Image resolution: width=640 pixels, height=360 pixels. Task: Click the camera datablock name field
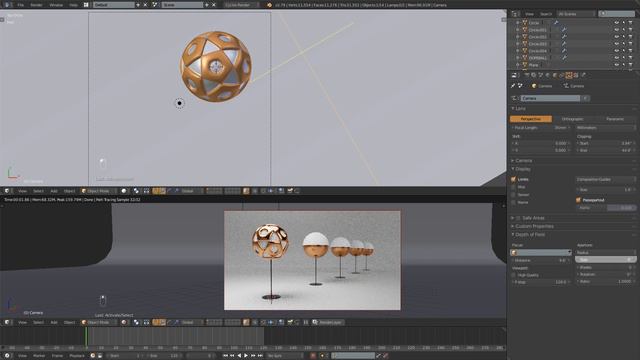pos(550,98)
